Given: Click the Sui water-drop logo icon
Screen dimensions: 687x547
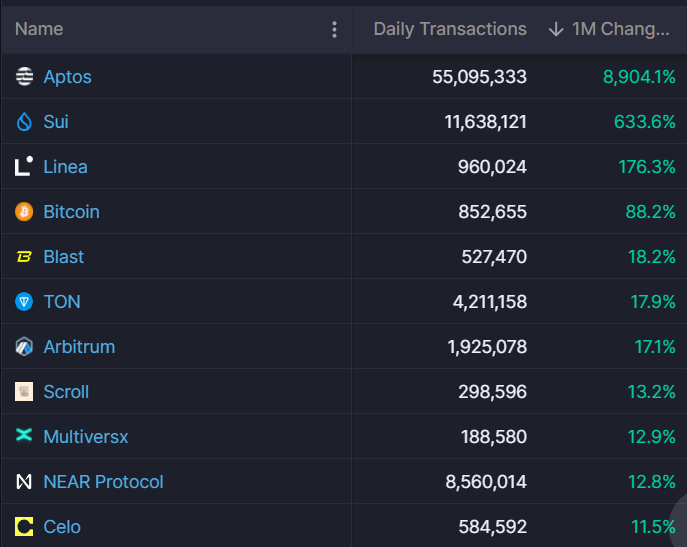Looking at the screenshot, I should point(24,121).
